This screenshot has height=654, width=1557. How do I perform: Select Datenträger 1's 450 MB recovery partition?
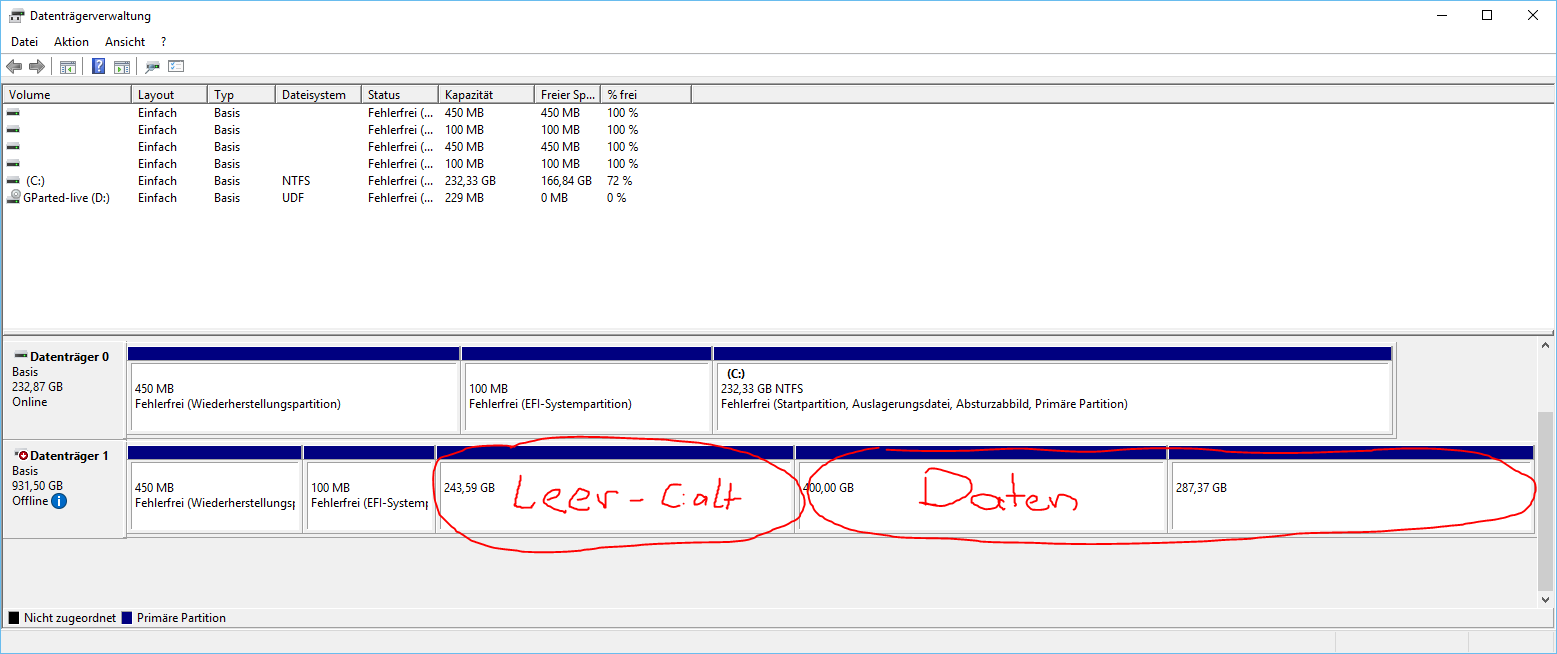(x=215, y=489)
